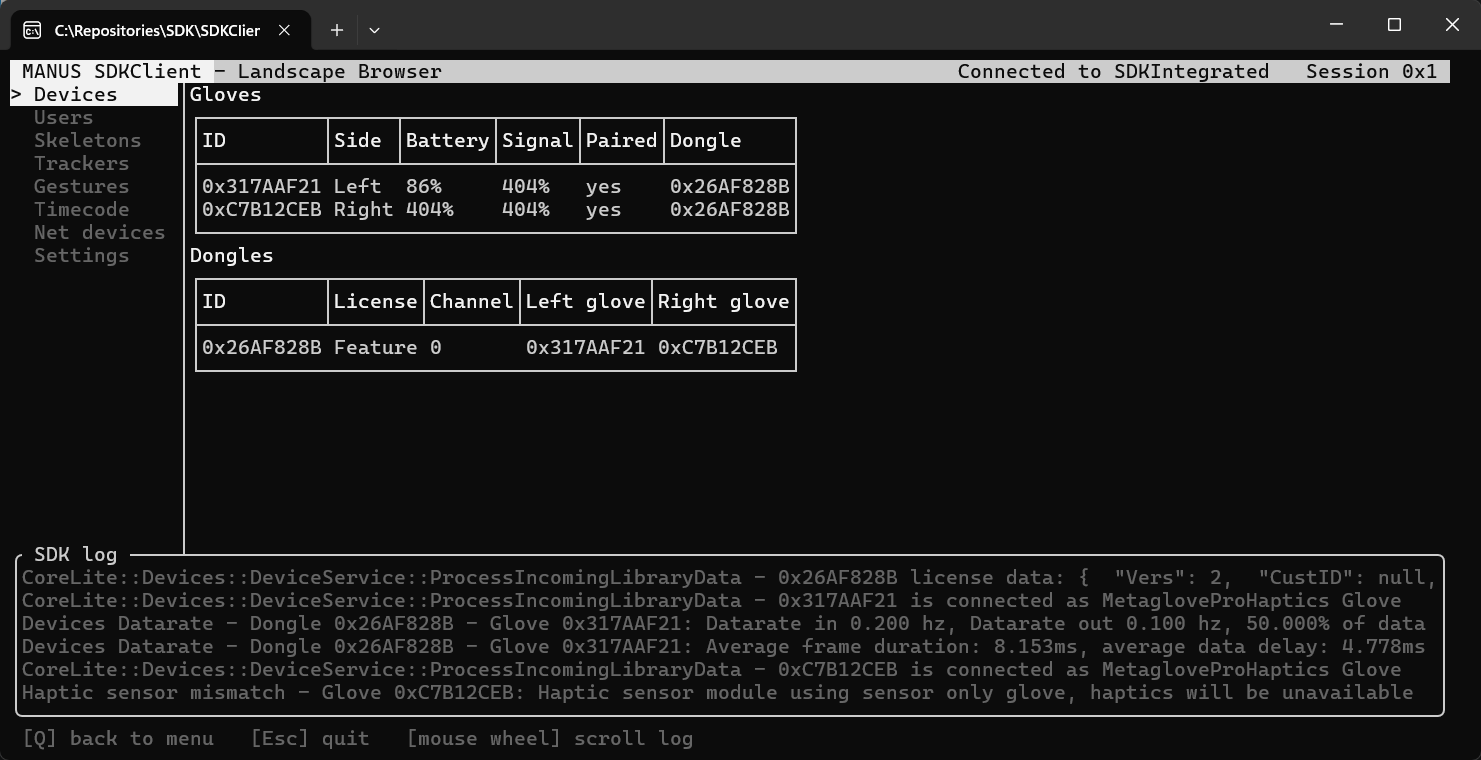
Task: Click the Left glove ID 0x317AAF21 row
Action: click(x=495, y=186)
